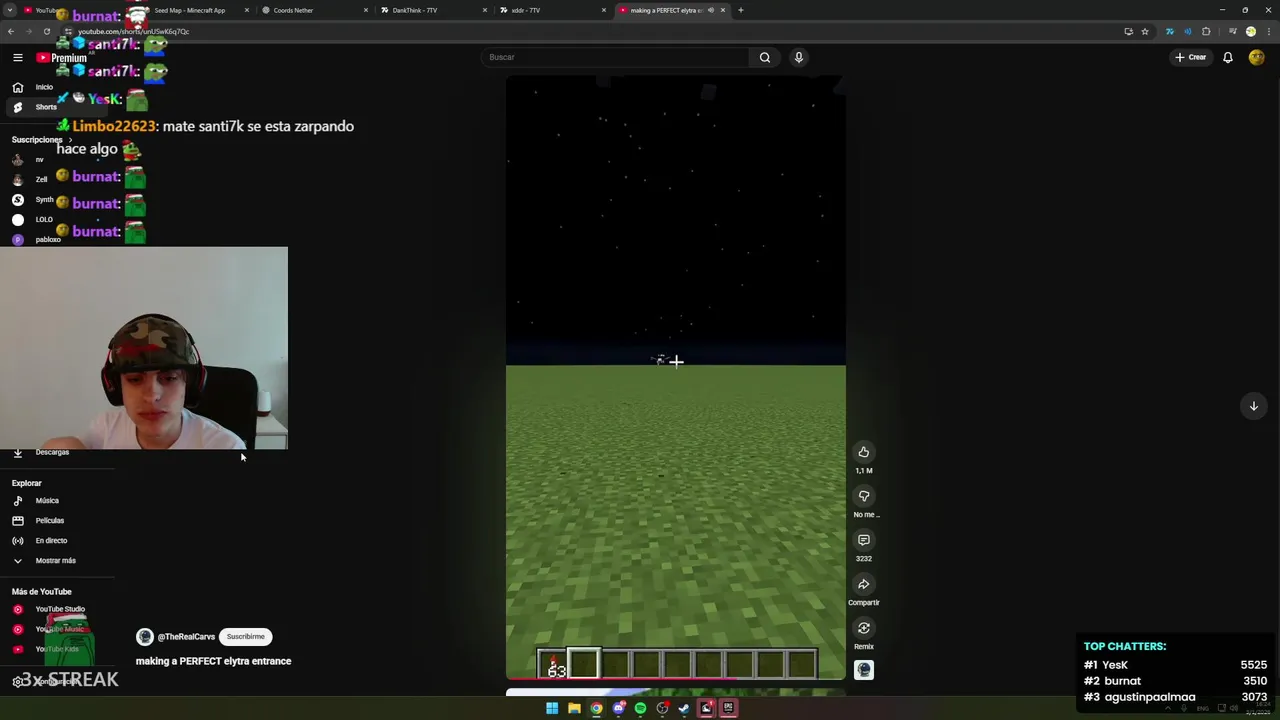Open the YouTube account avatar menu
Image resolution: width=1280 pixels, height=720 pixels.
1257,57
